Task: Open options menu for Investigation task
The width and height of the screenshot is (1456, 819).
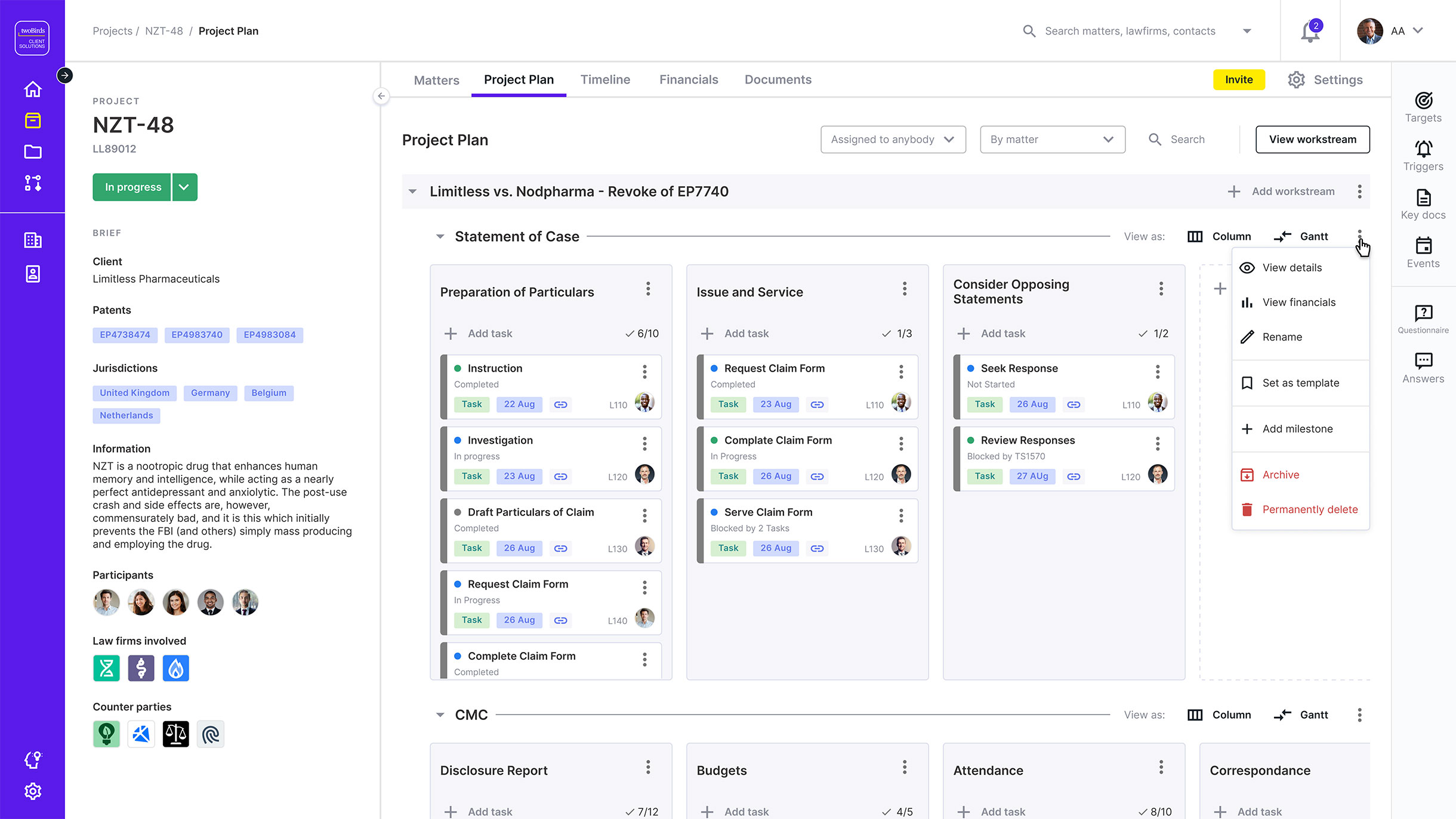Action: 644,444
